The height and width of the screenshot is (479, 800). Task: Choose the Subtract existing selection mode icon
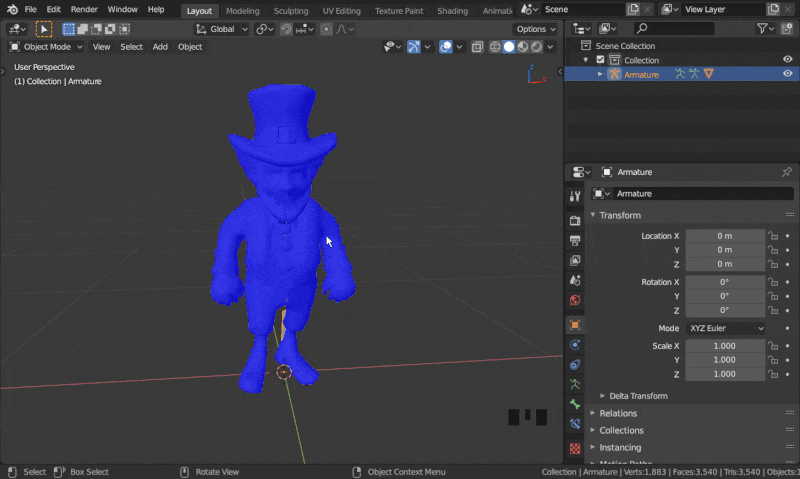coord(96,29)
